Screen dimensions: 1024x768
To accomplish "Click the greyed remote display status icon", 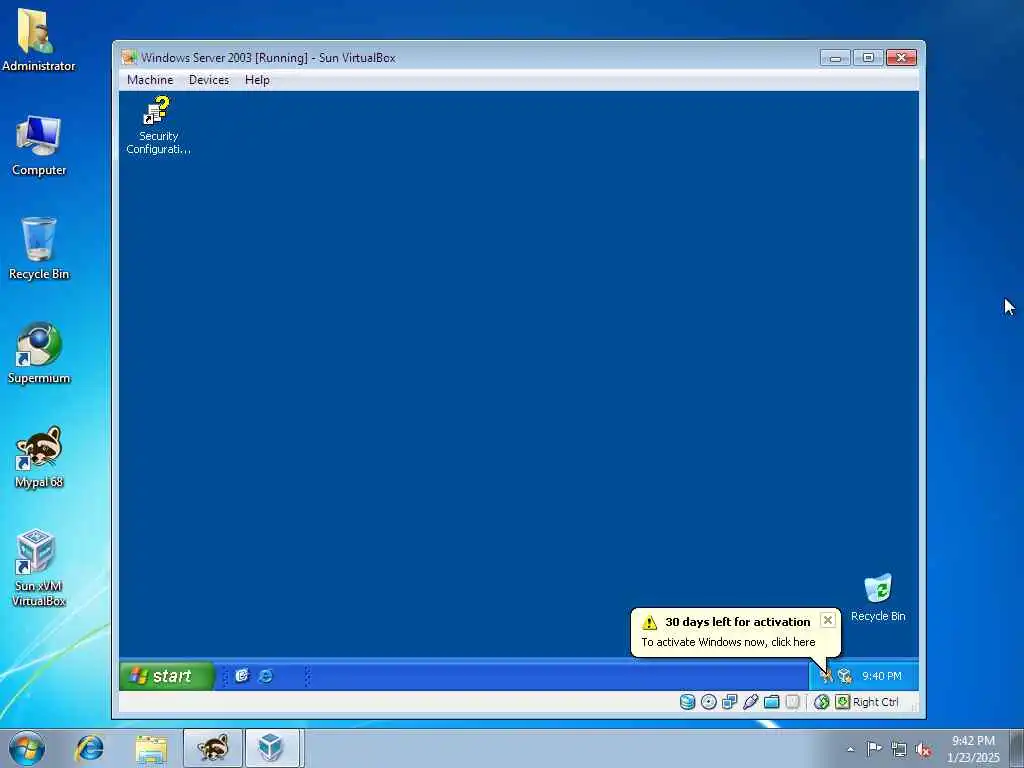I will pyautogui.click(x=792, y=702).
